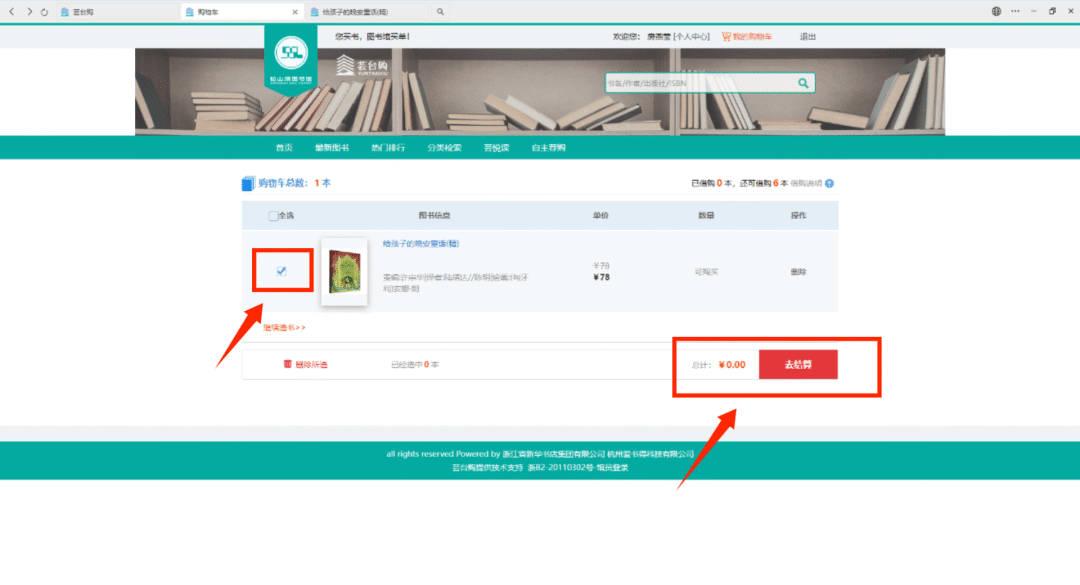Click the ¥0.00 total amount
The width and height of the screenshot is (1080, 585).
pos(732,365)
